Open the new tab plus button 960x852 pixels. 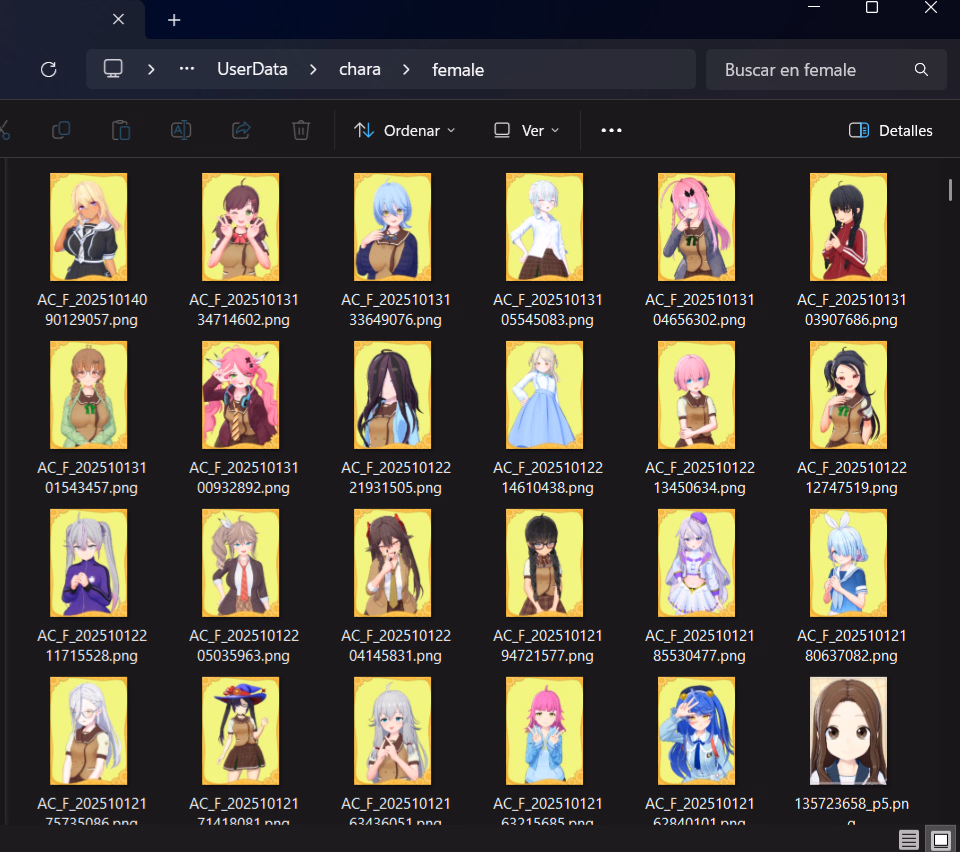[x=174, y=20]
